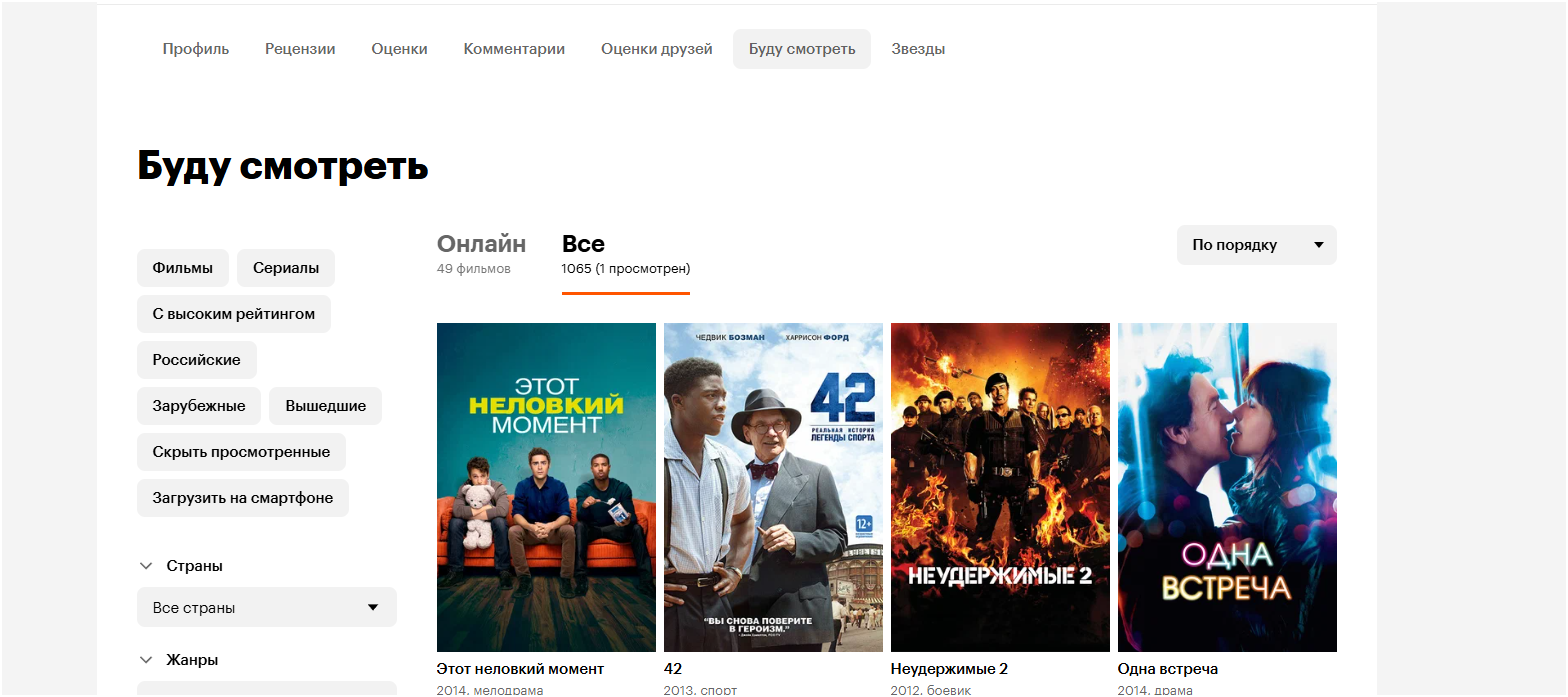This screenshot has width=1568, height=697.
Task: Switch to the Онлайн tab
Action: (481, 254)
